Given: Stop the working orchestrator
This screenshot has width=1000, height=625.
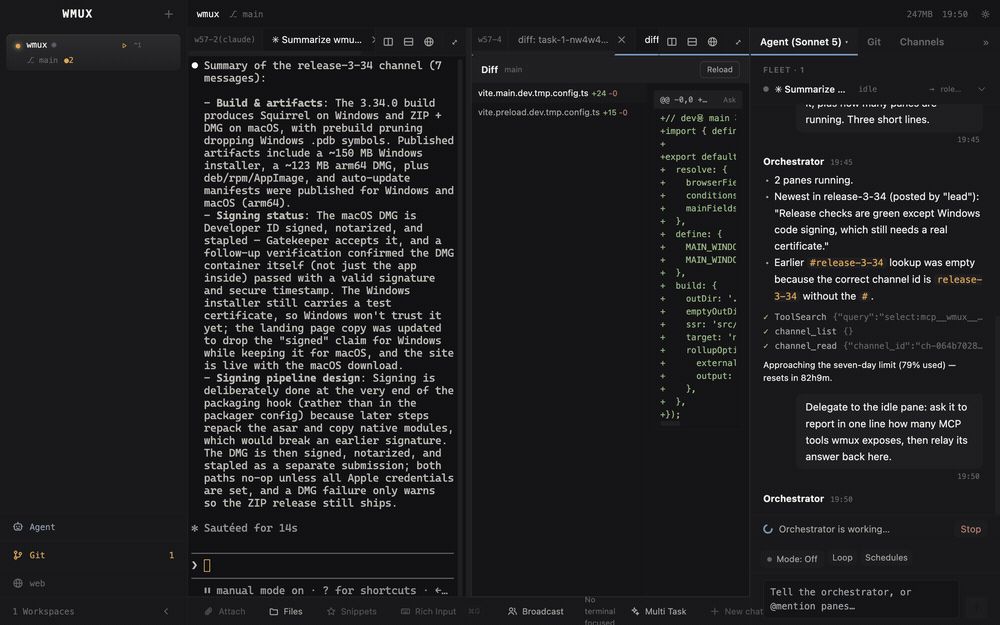Looking at the screenshot, I should (x=970, y=529).
